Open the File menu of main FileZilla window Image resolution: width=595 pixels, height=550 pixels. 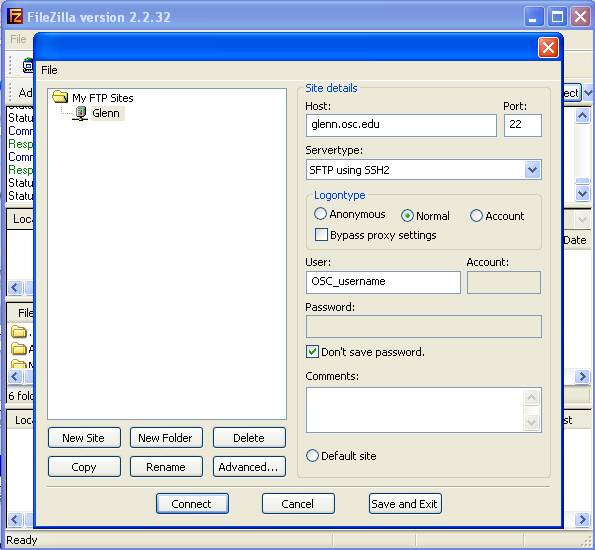click(18, 39)
